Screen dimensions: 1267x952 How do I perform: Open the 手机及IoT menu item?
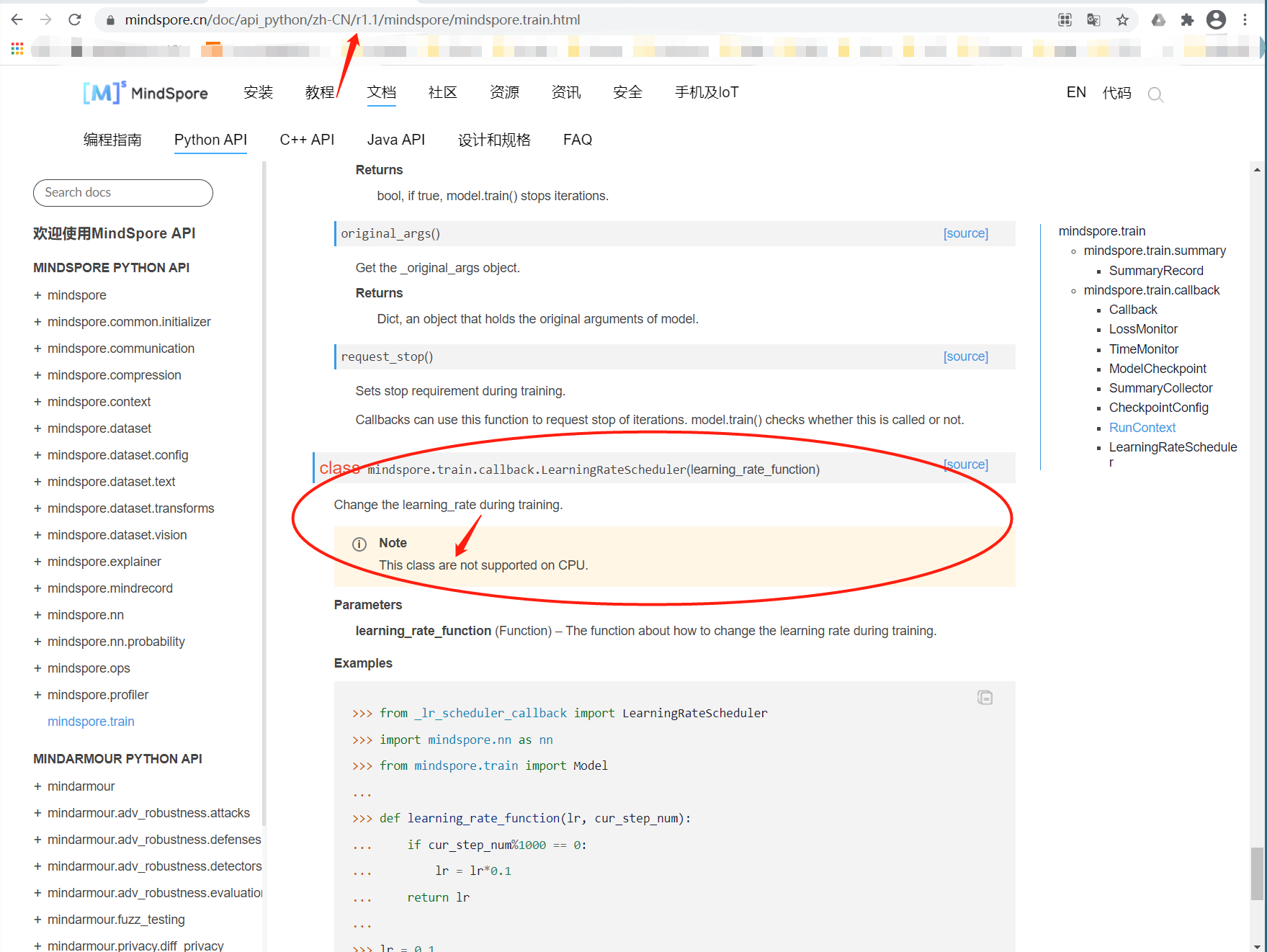[707, 92]
